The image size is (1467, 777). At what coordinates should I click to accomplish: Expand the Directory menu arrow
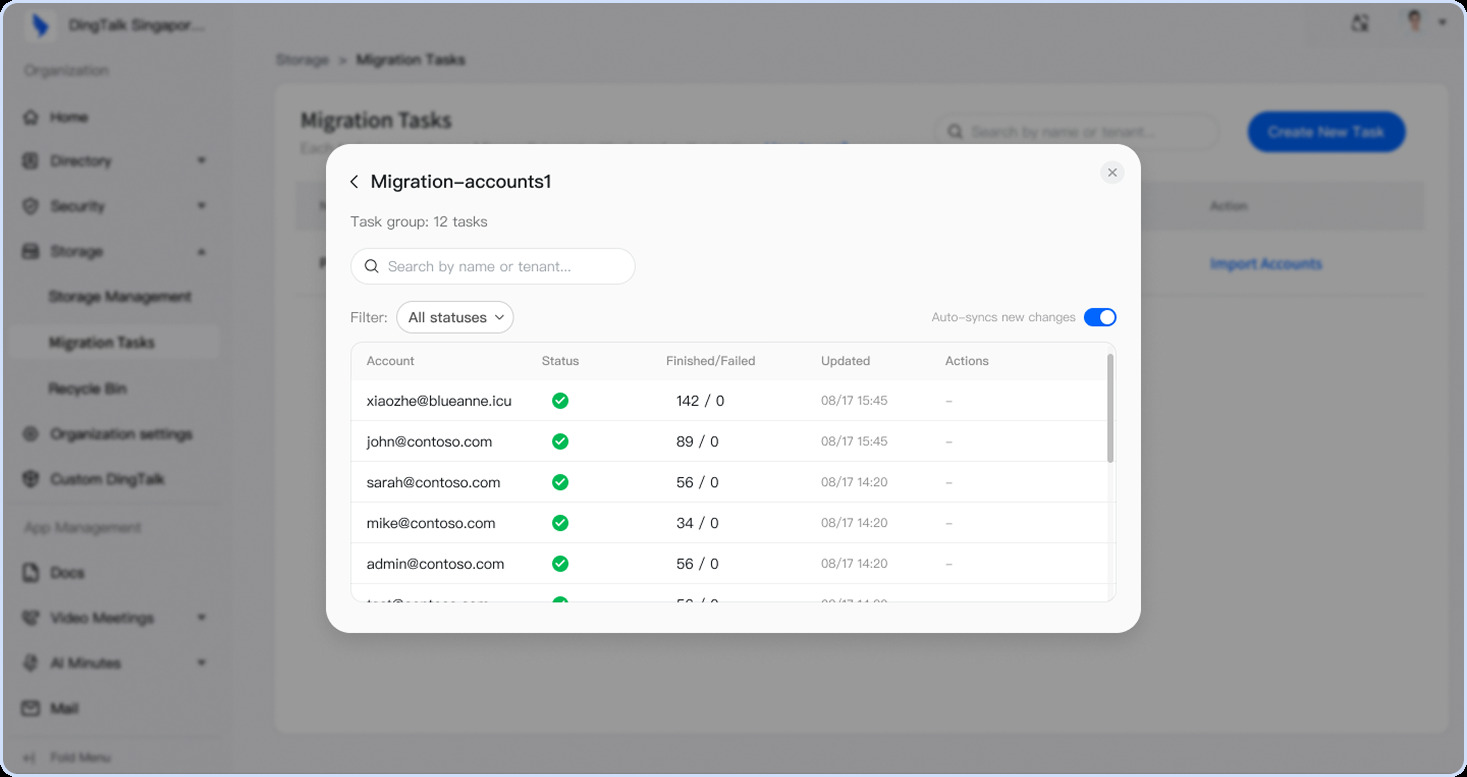[201, 161]
